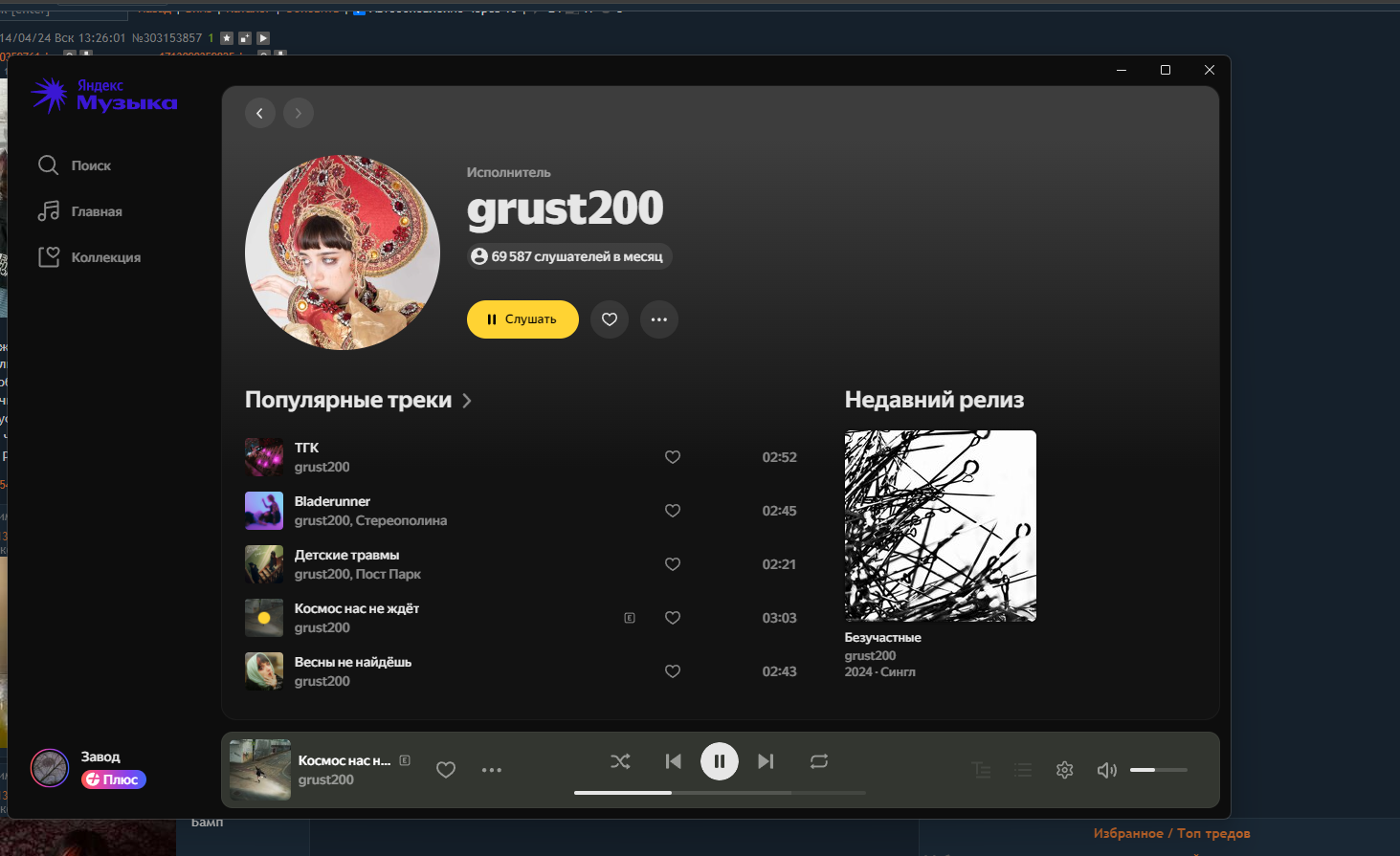
Task: Open the Безучастные release cover
Action: click(x=941, y=526)
